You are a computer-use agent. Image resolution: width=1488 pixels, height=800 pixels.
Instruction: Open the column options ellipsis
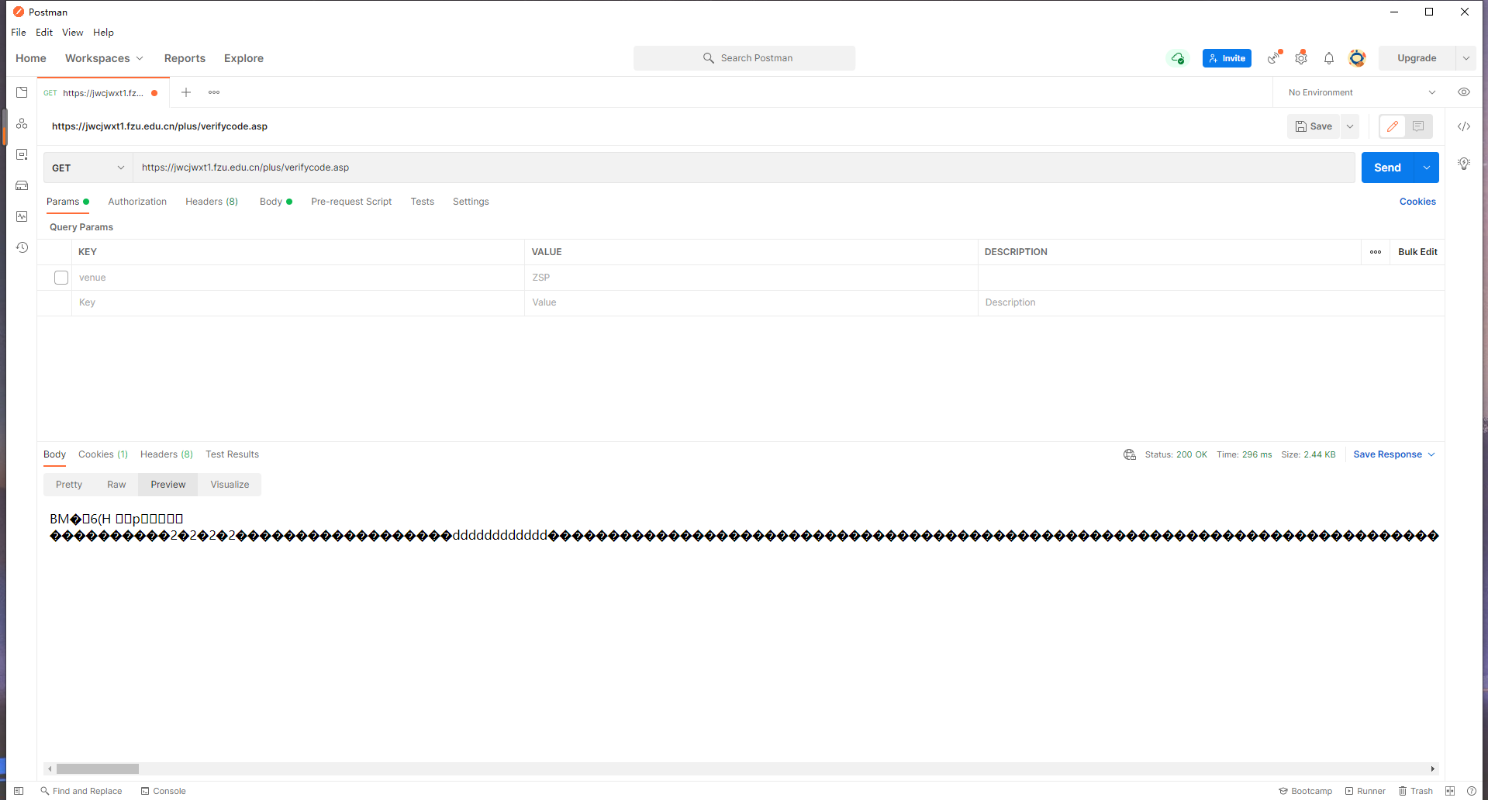pyautogui.click(x=1375, y=252)
